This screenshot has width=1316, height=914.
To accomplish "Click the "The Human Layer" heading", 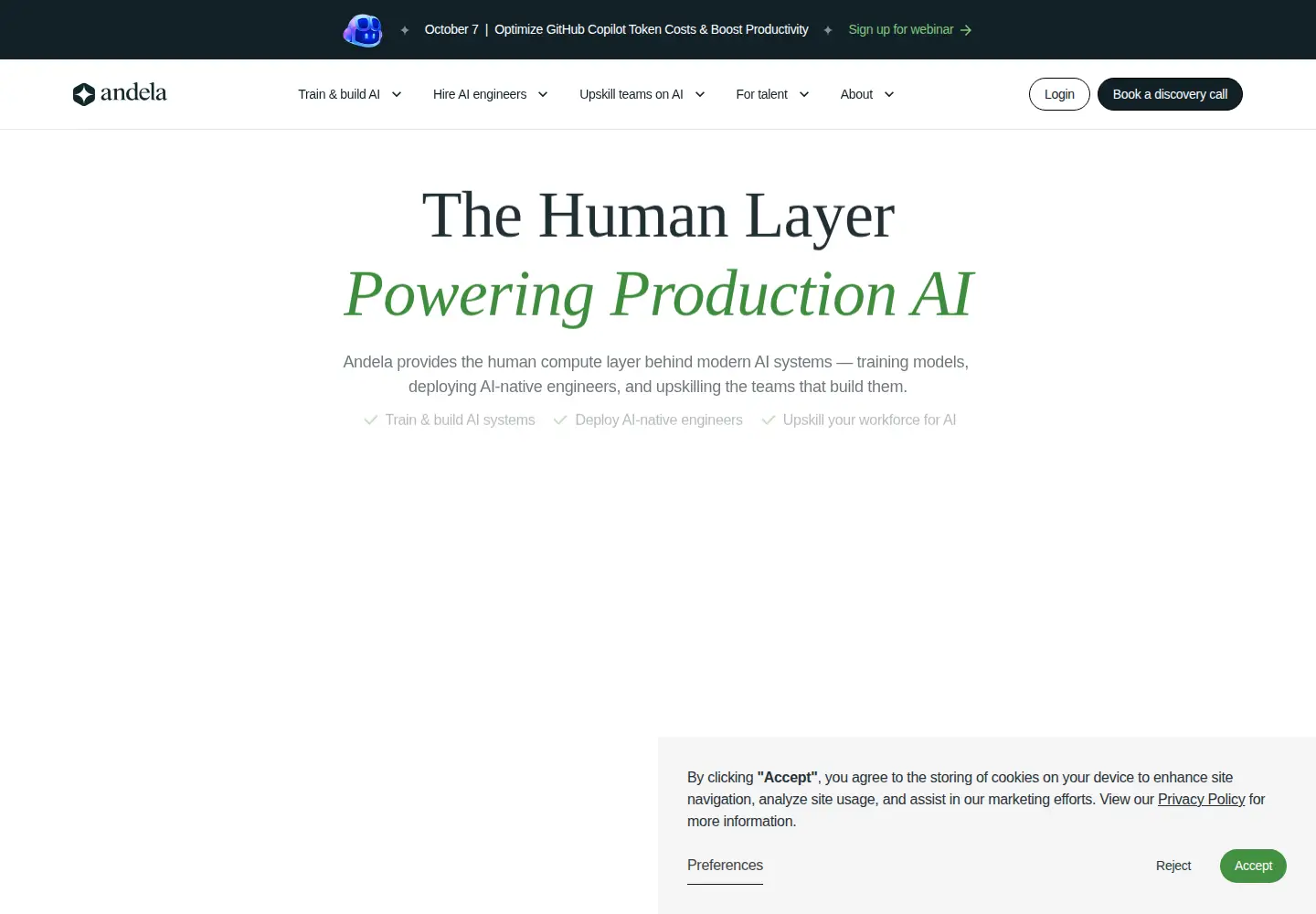I will 658,217.
